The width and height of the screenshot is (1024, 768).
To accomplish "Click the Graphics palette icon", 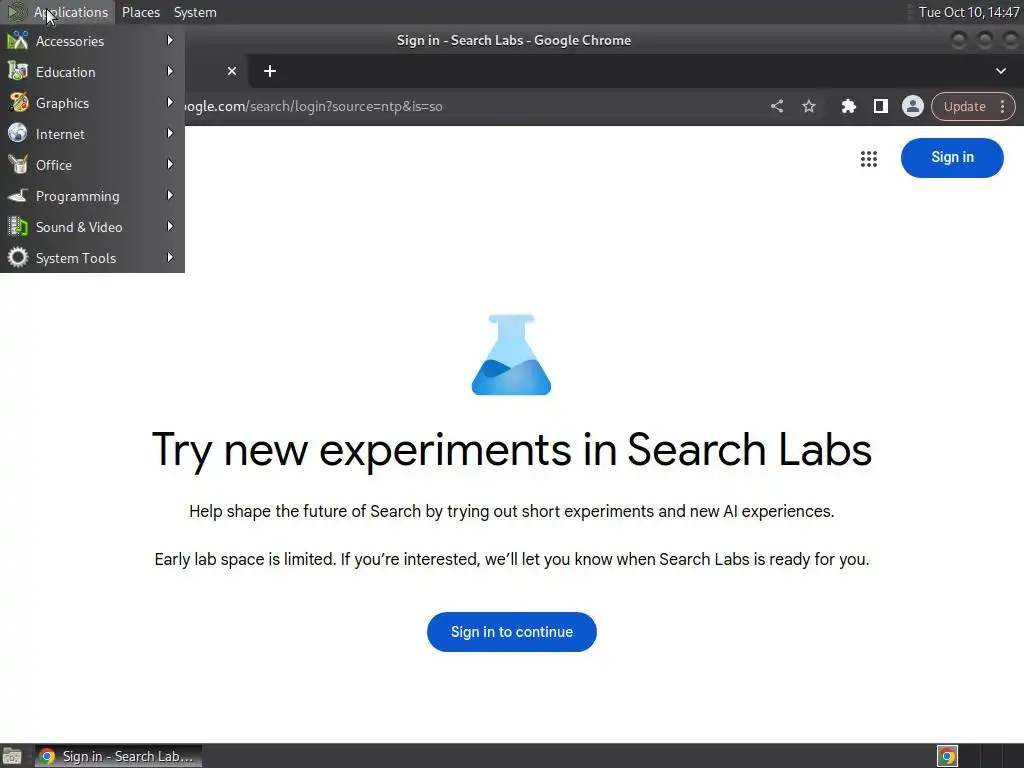I will [x=18, y=103].
